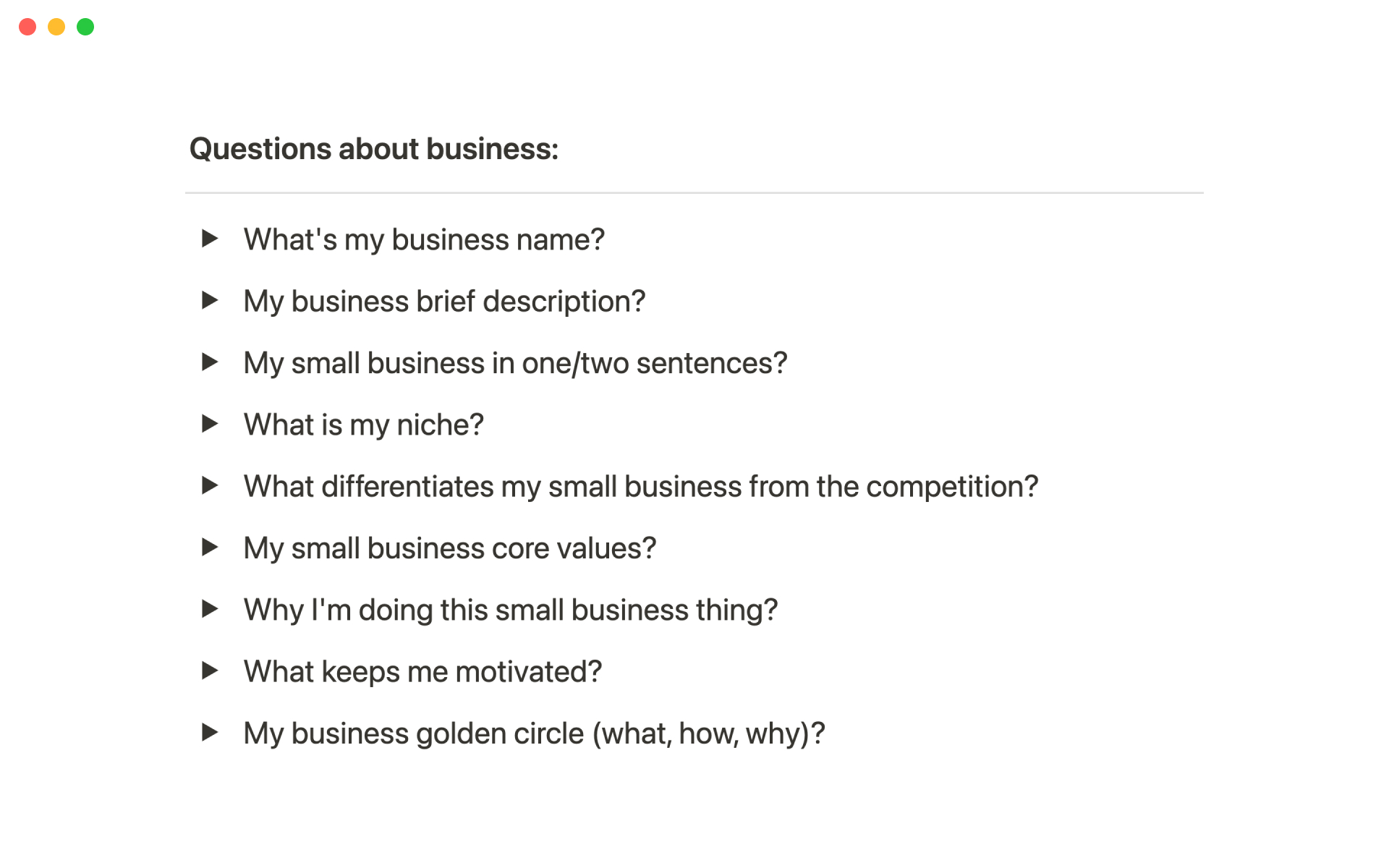Viewport: 1389px width, 868px height.
Task: Open toggle triangle beside "one/two sentences" question
Action: [210, 362]
